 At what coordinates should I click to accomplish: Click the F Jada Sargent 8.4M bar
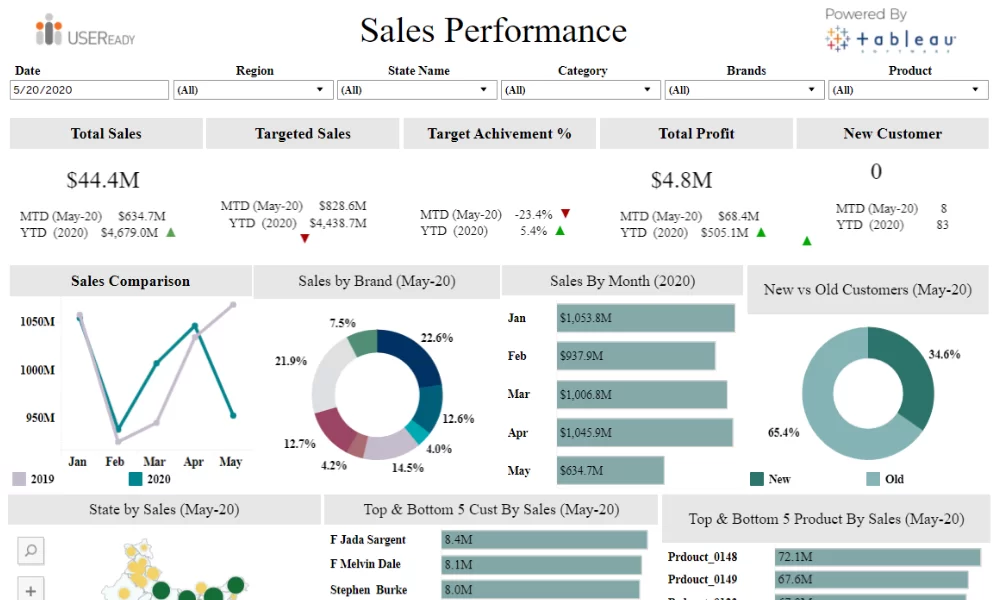coord(544,539)
